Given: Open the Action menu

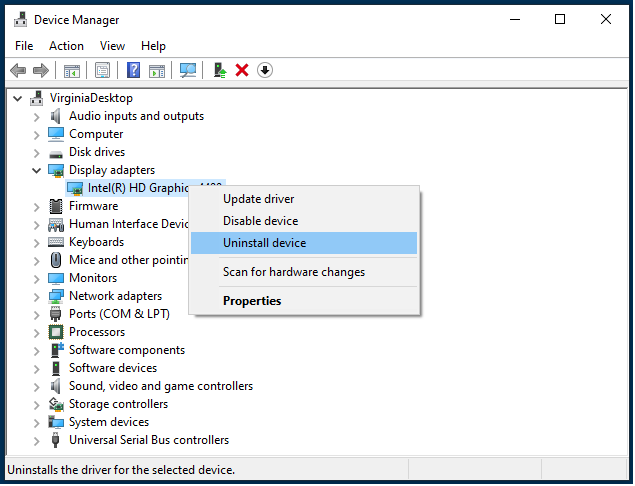Looking at the screenshot, I should point(66,46).
